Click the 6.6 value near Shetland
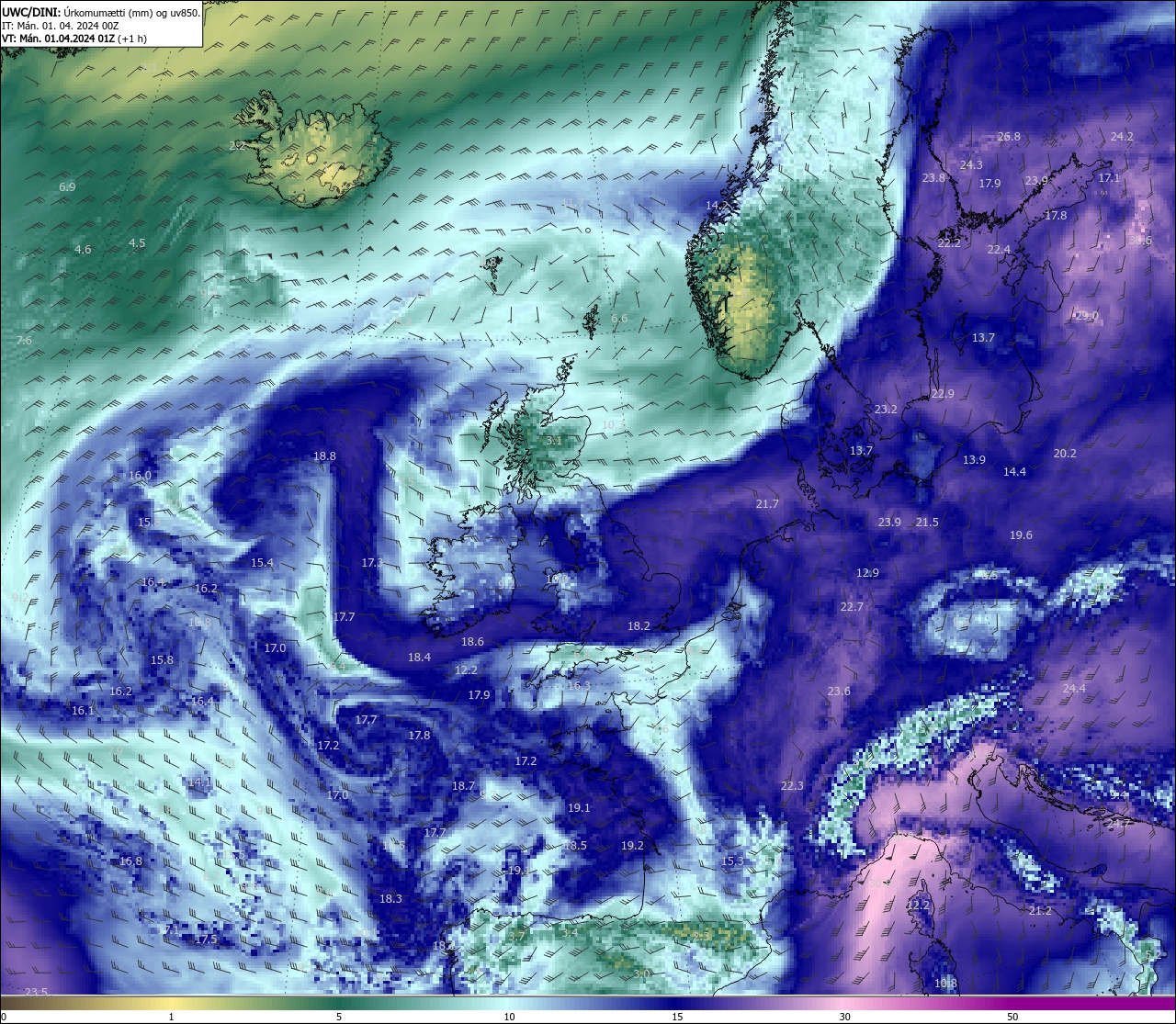 (619, 319)
